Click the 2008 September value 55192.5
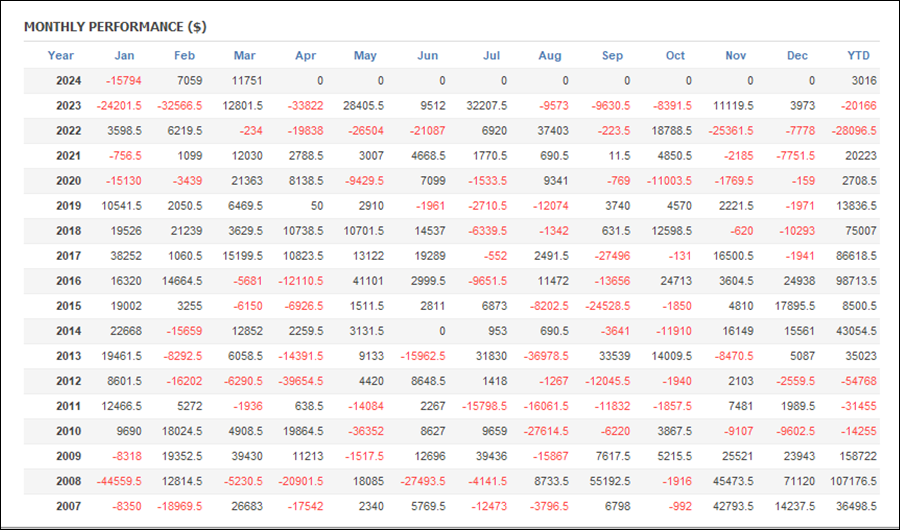 click(x=610, y=481)
